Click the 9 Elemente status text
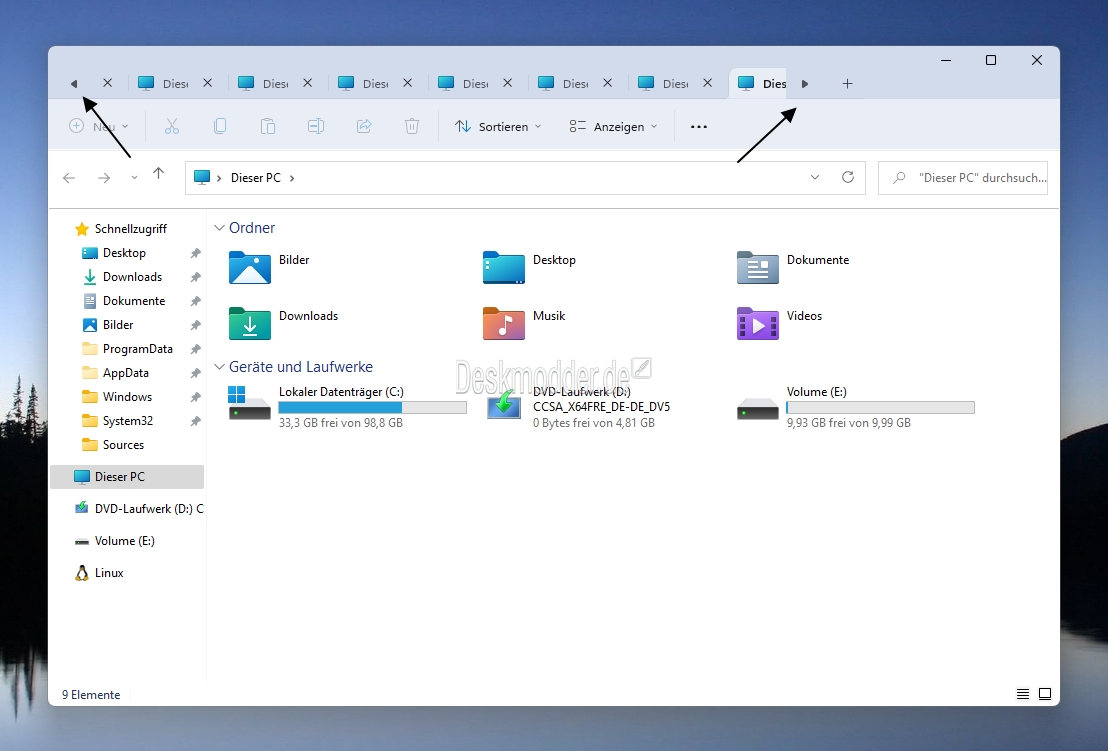The image size is (1108, 751). coord(91,695)
